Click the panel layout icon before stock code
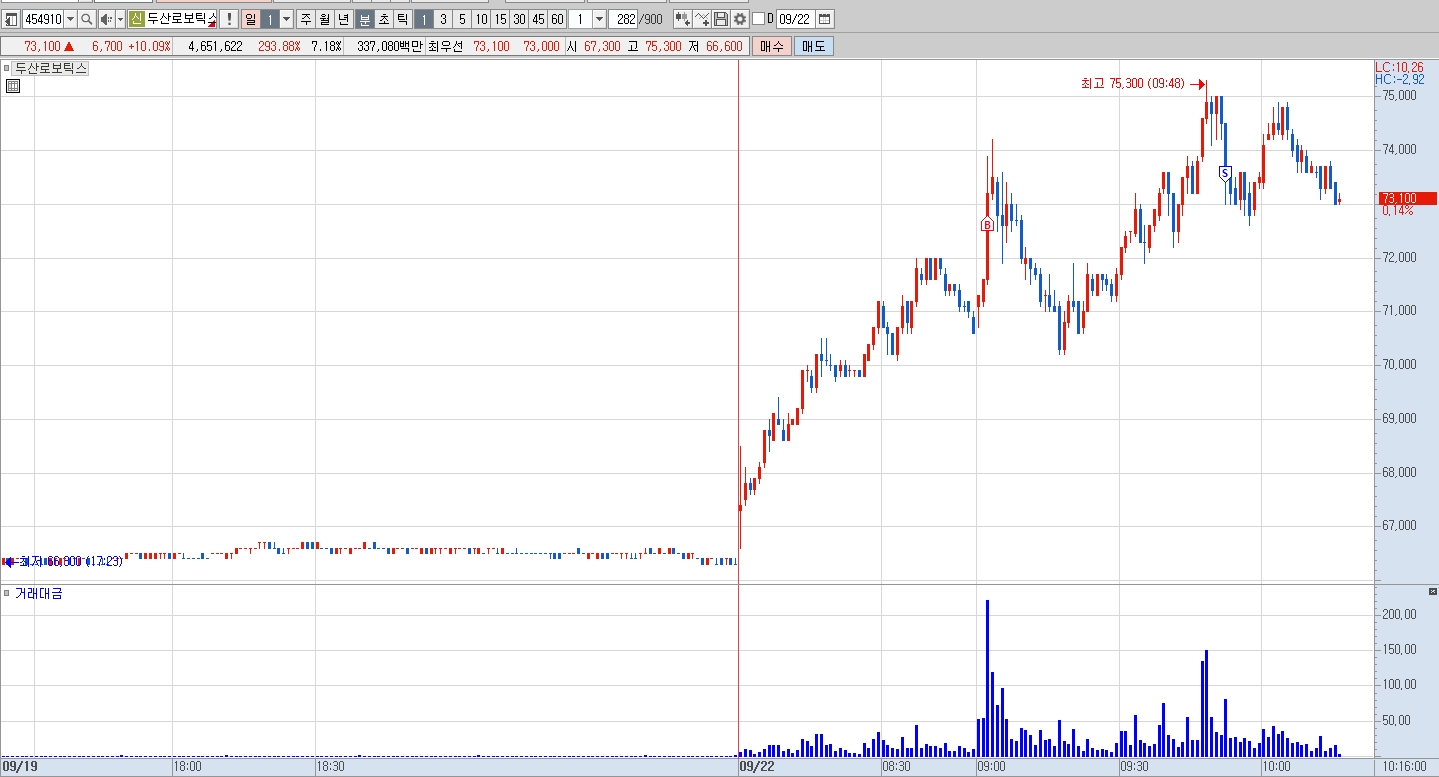Image resolution: width=1439 pixels, height=777 pixels. tap(11, 19)
